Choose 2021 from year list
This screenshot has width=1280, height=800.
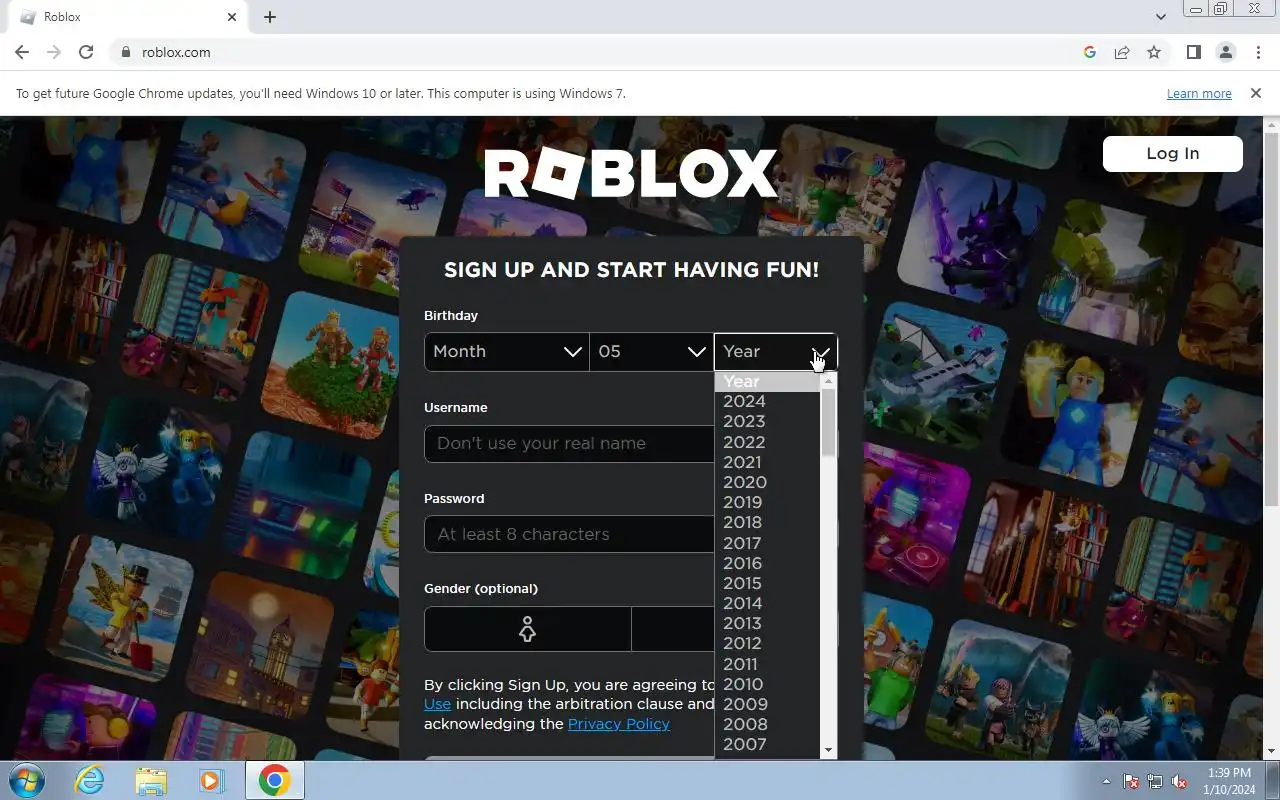click(768, 462)
